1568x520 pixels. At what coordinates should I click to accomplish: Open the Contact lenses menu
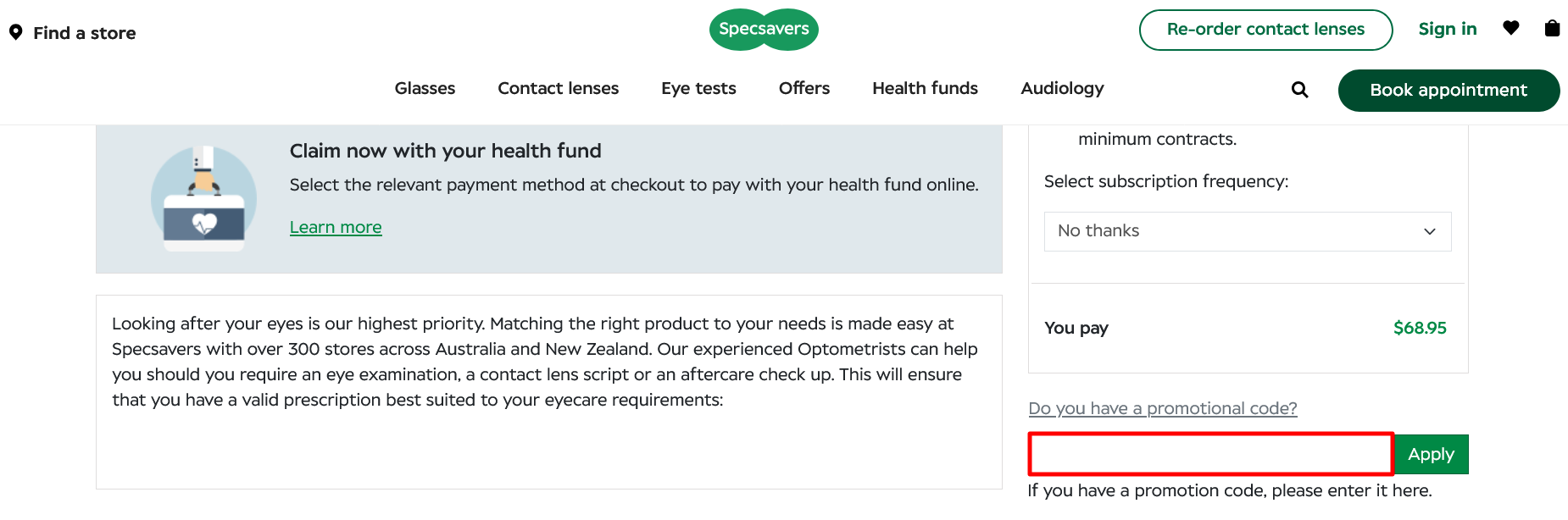(558, 88)
